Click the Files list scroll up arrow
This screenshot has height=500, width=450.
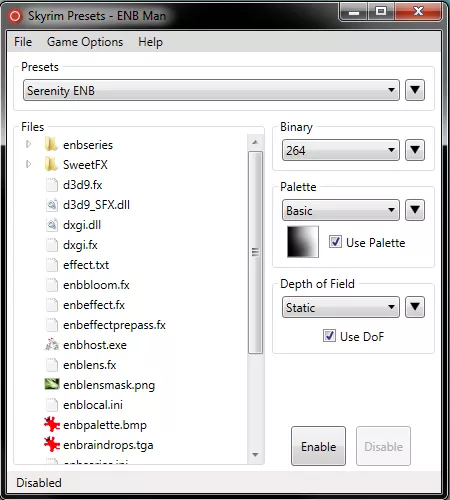[x=255, y=142]
